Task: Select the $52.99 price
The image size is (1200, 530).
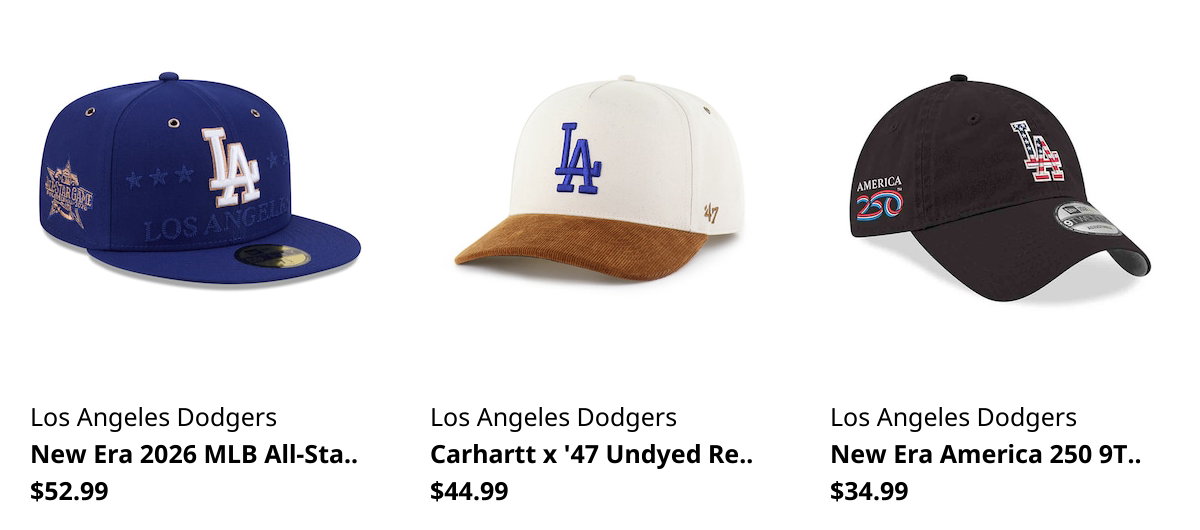Action: pos(70,491)
